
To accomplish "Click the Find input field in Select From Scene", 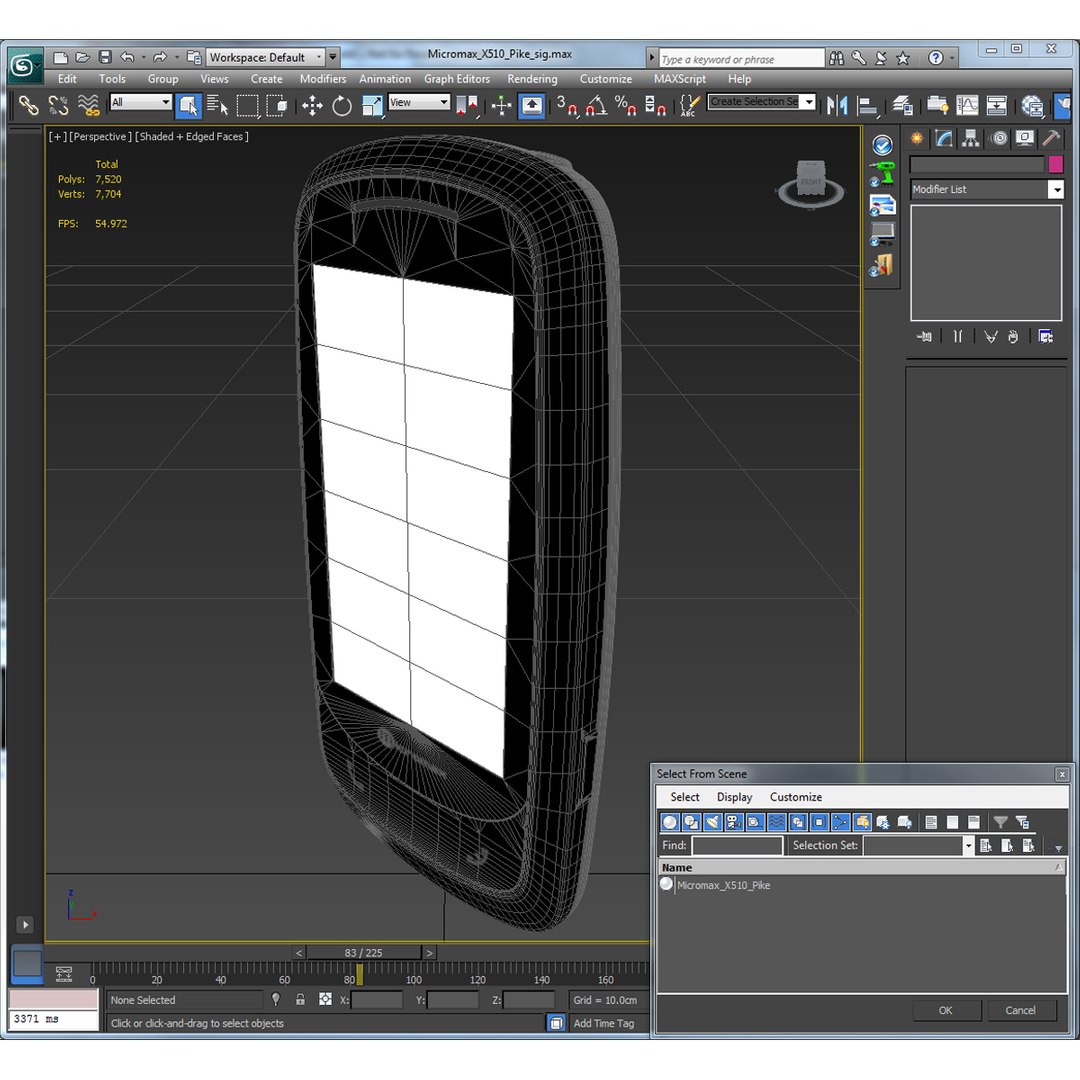I will coord(738,845).
